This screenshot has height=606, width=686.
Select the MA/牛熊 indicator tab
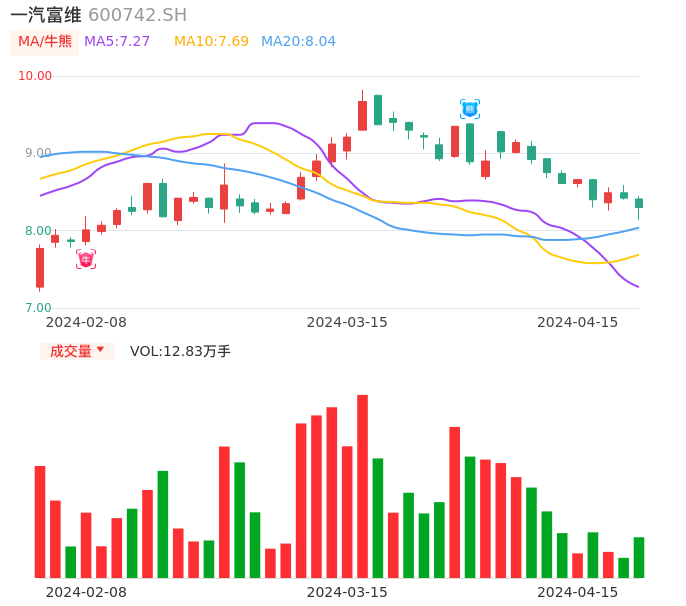pyautogui.click(x=45, y=42)
